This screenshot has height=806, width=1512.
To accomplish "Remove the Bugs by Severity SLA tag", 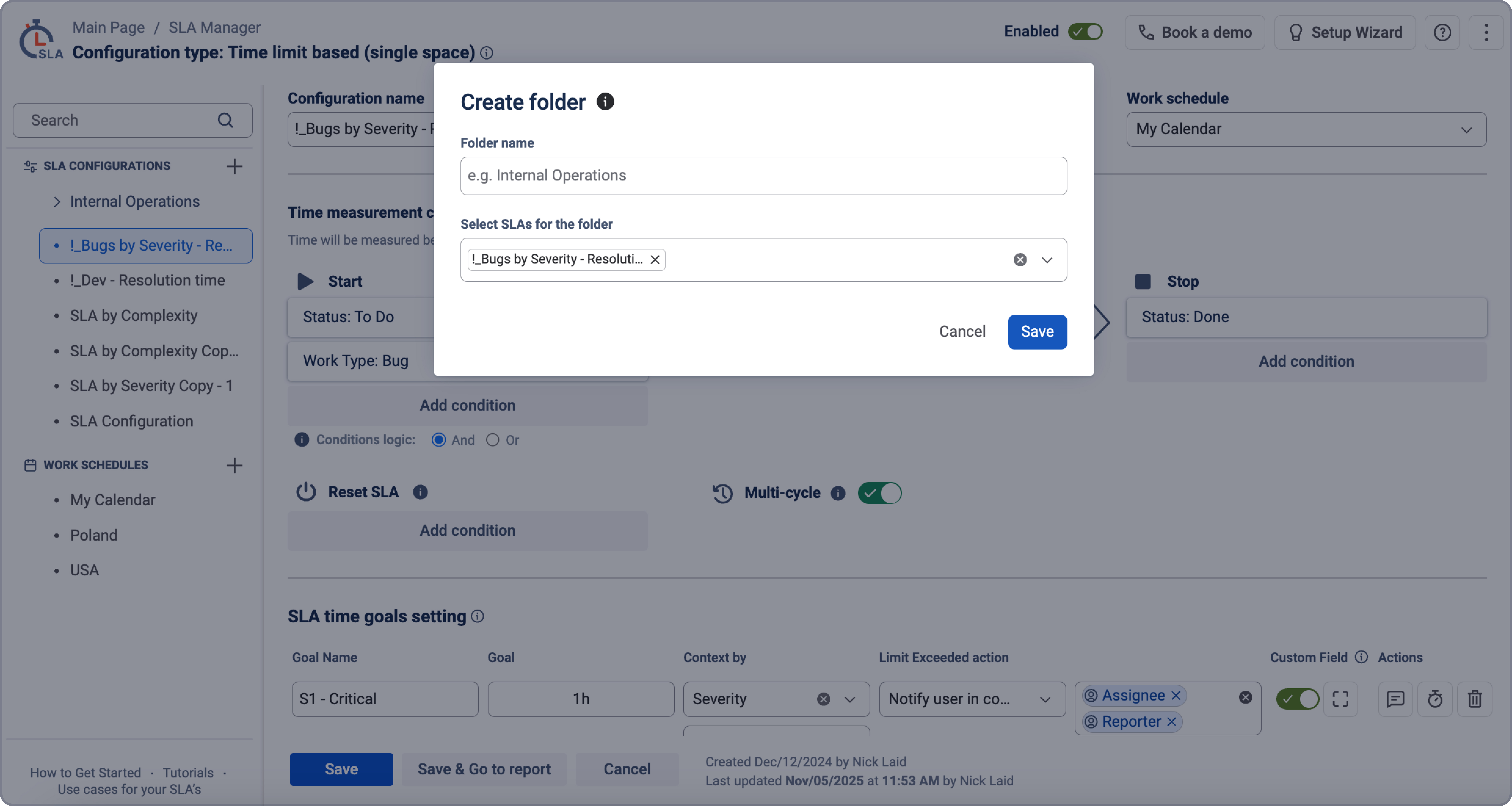I will coord(655,259).
